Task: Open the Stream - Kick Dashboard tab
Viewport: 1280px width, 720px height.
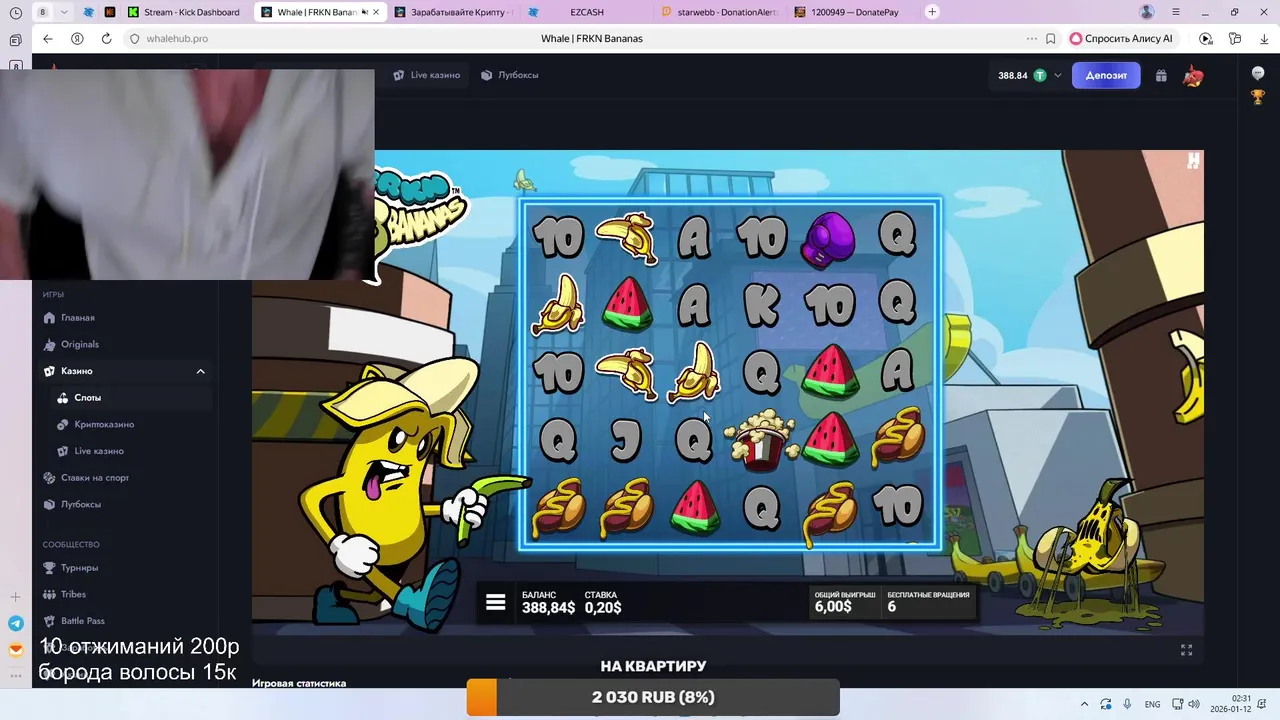Action: 184,12
